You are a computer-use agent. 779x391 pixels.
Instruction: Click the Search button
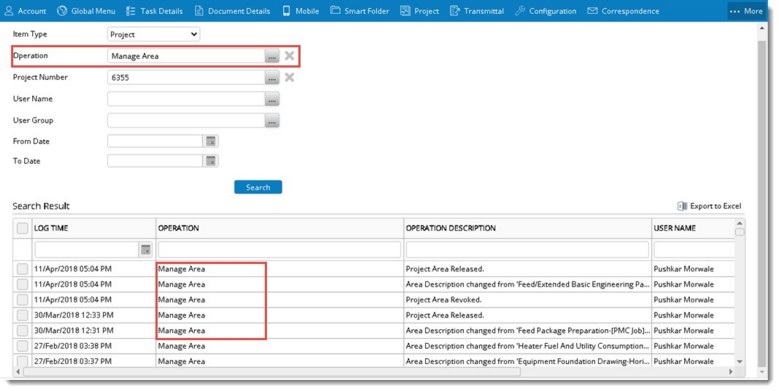tap(258, 187)
